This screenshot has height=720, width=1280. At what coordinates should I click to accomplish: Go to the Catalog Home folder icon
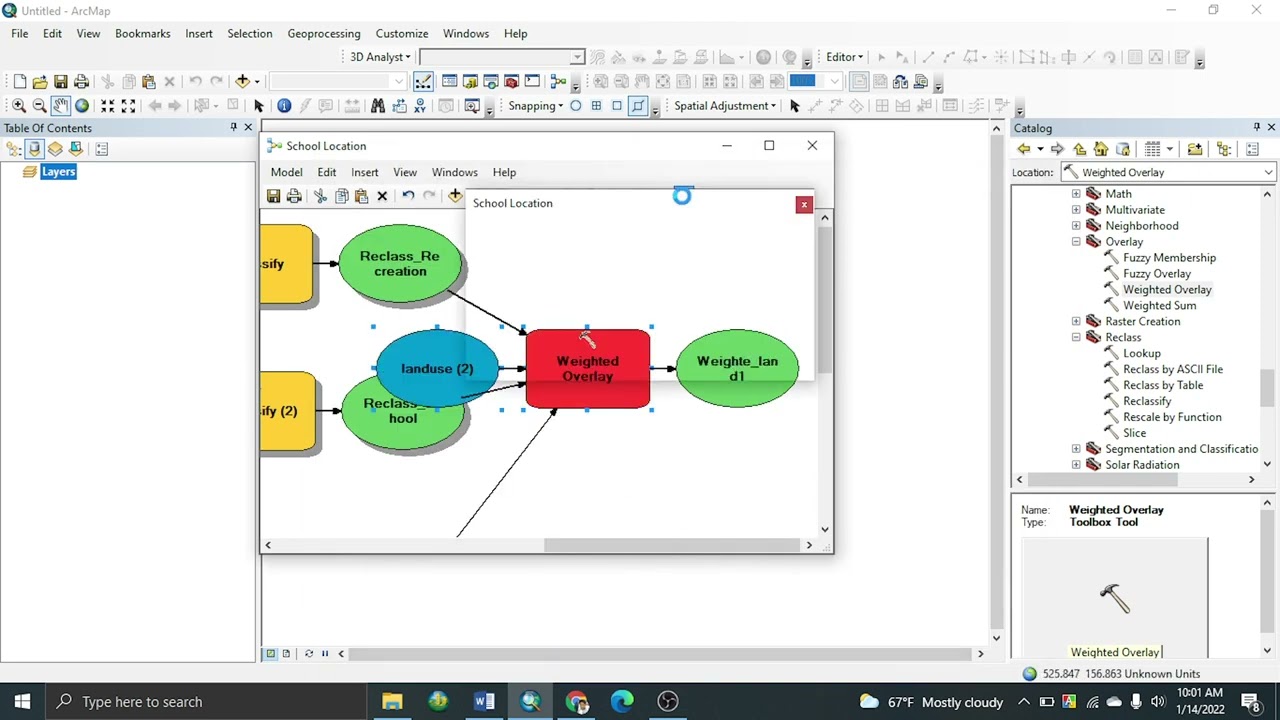(1101, 149)
